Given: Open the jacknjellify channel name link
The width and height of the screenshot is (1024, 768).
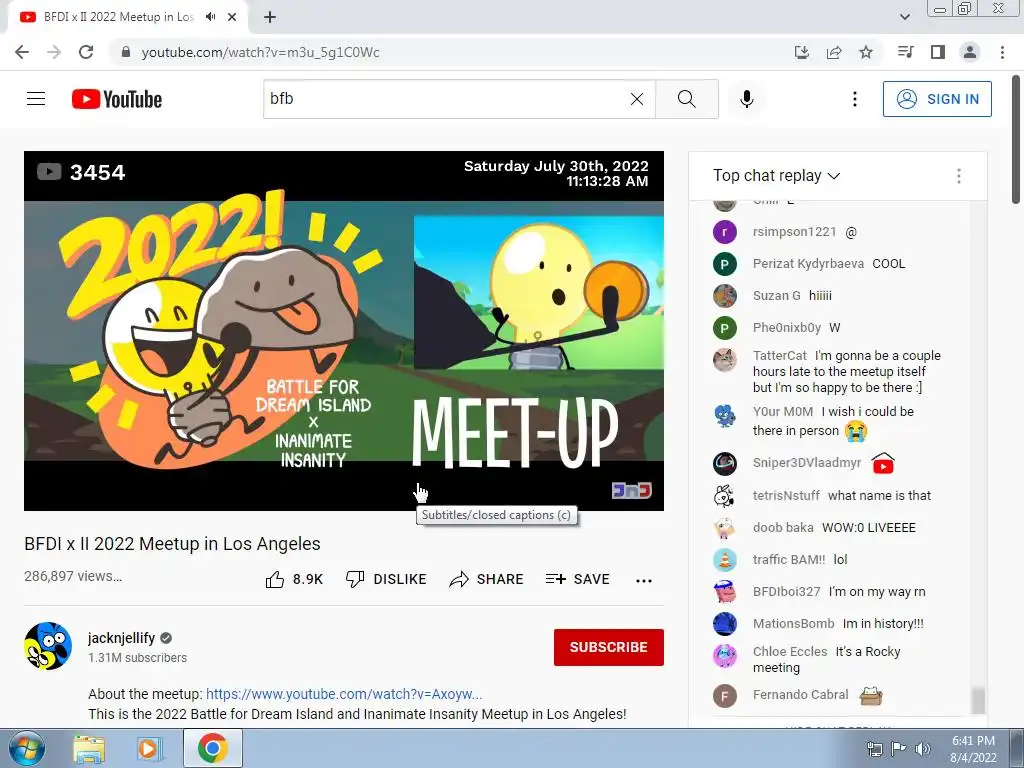Looking at the screenshot, I should point(121,637).
